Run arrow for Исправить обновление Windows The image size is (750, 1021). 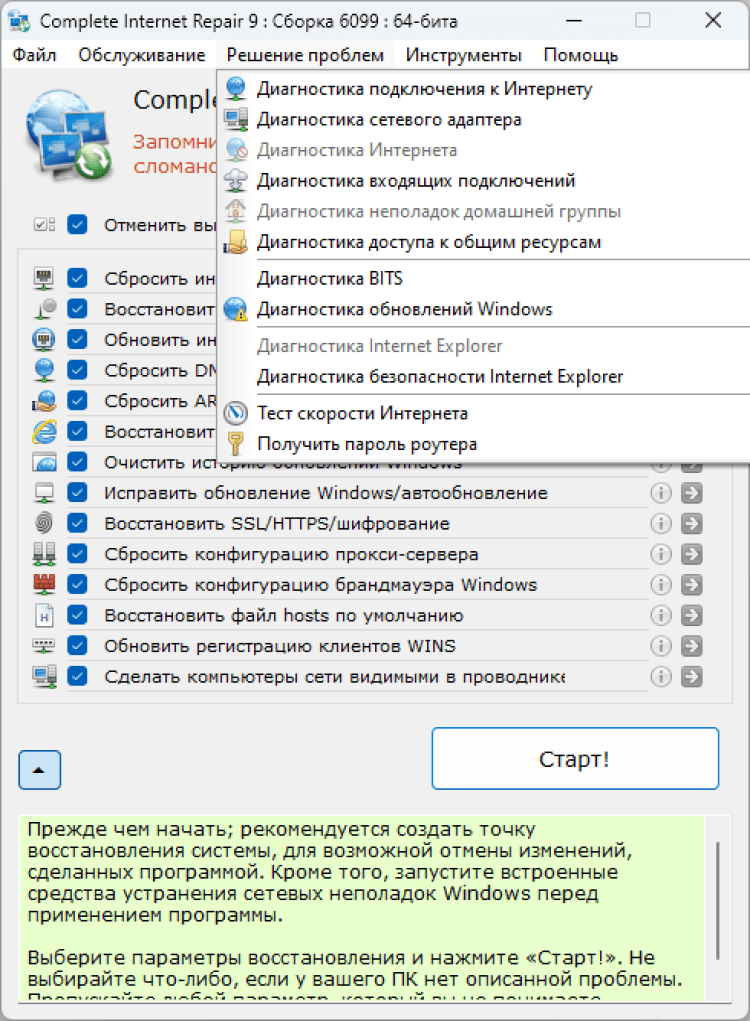click(x=691, y=493)
